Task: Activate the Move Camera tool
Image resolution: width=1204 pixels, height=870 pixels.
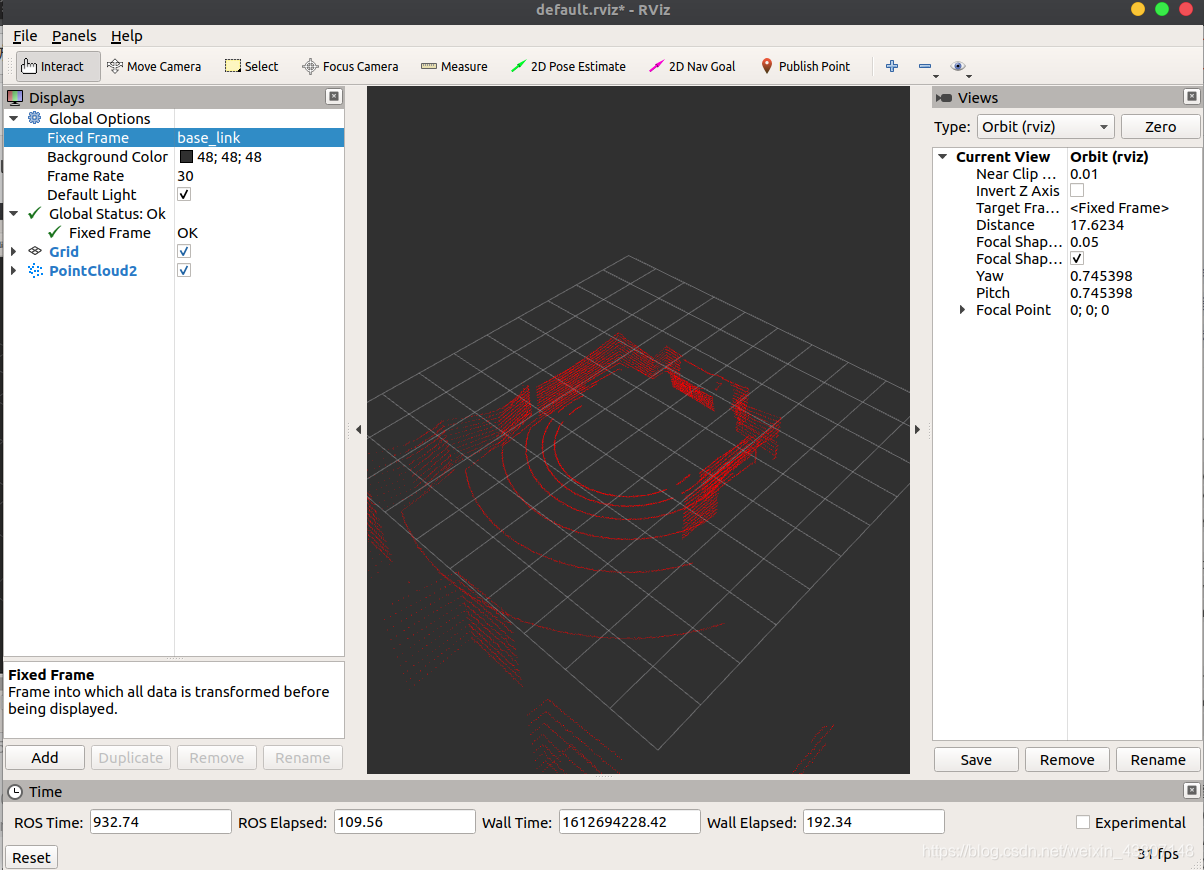Action: click(154, 66)
